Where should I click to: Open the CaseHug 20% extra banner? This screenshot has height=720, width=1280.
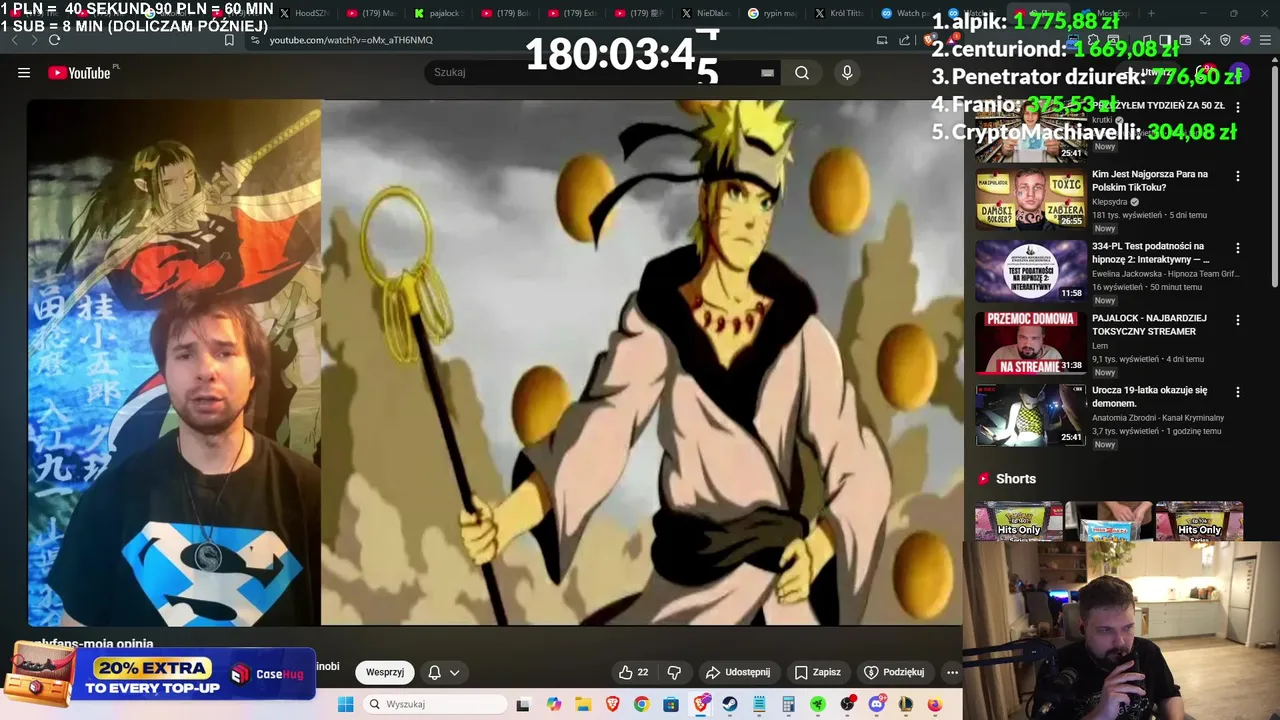[x=158, y=674]
